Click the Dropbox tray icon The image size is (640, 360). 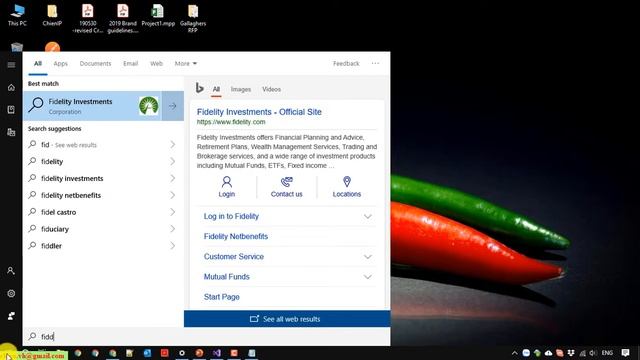click(571, 353)
